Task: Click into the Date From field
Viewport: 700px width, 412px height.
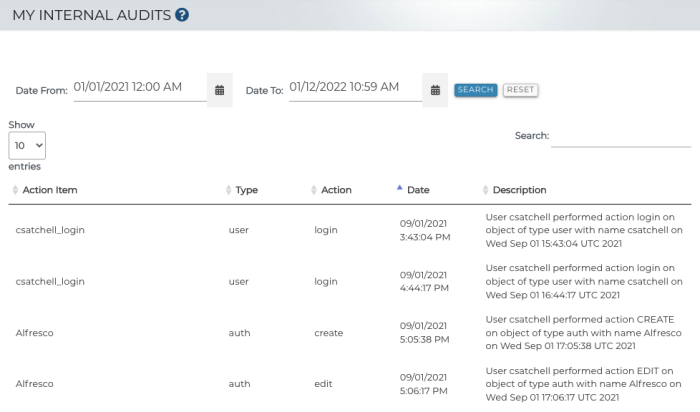Action: (x=138, y=88)
